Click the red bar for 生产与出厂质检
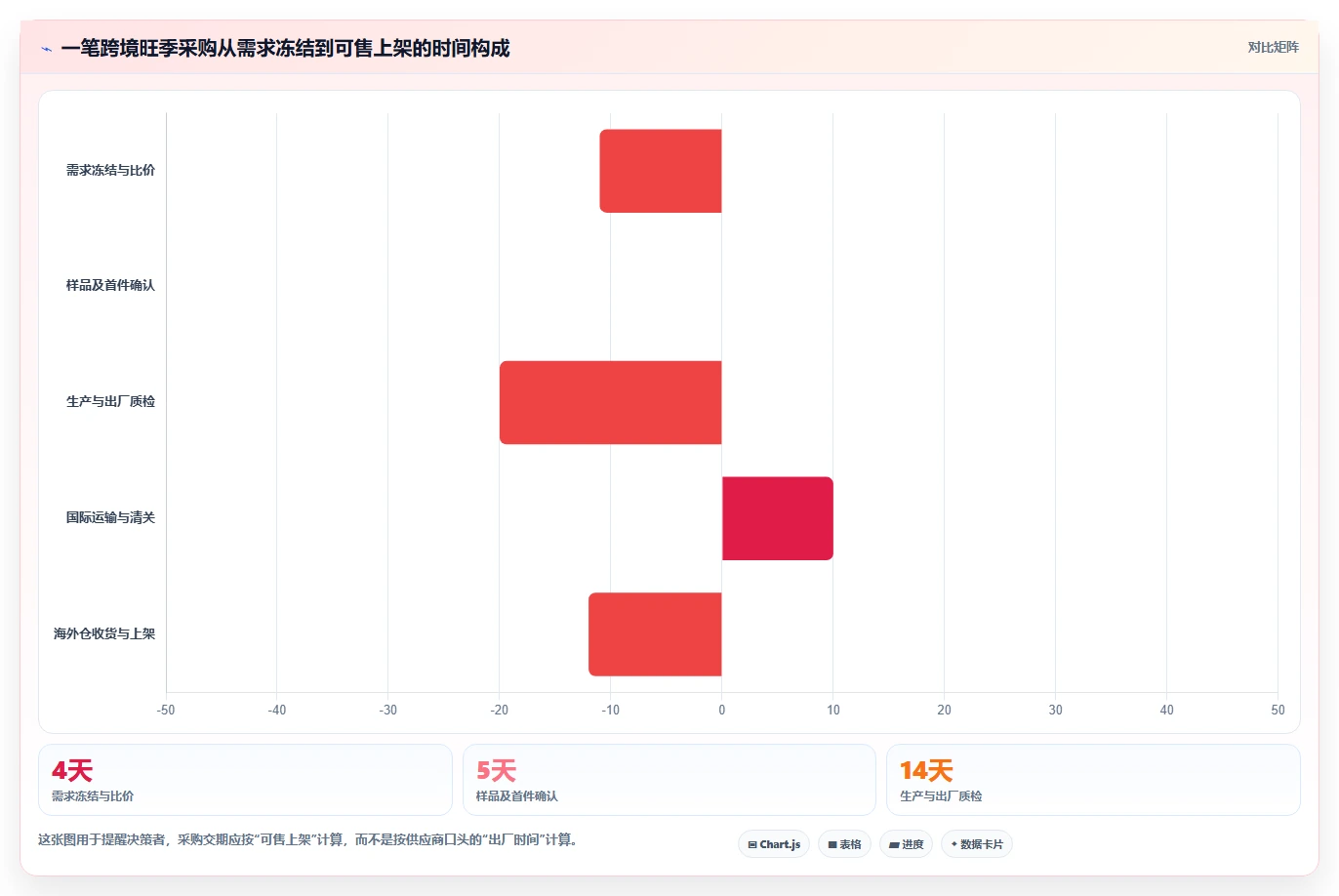Image resolution: width=1339 pixels, height=896 pixels. (611, 402)
